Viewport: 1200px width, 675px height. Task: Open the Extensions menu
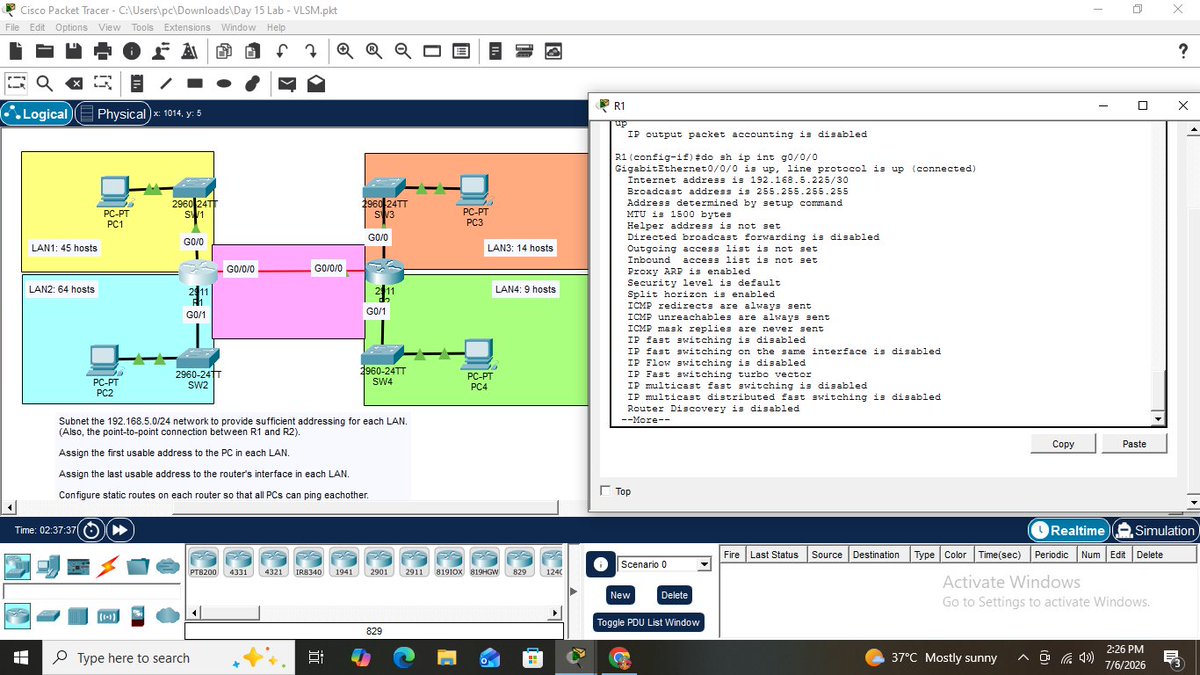coord(187,27)
